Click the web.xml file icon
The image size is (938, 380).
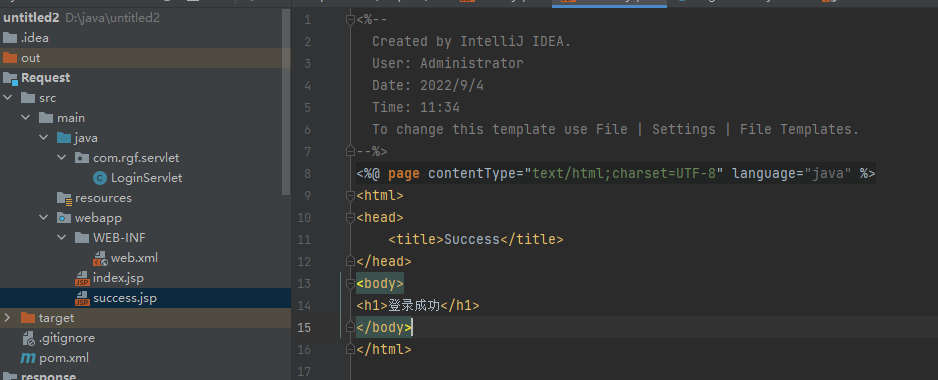pyautogui.click(x=100, y=258)
